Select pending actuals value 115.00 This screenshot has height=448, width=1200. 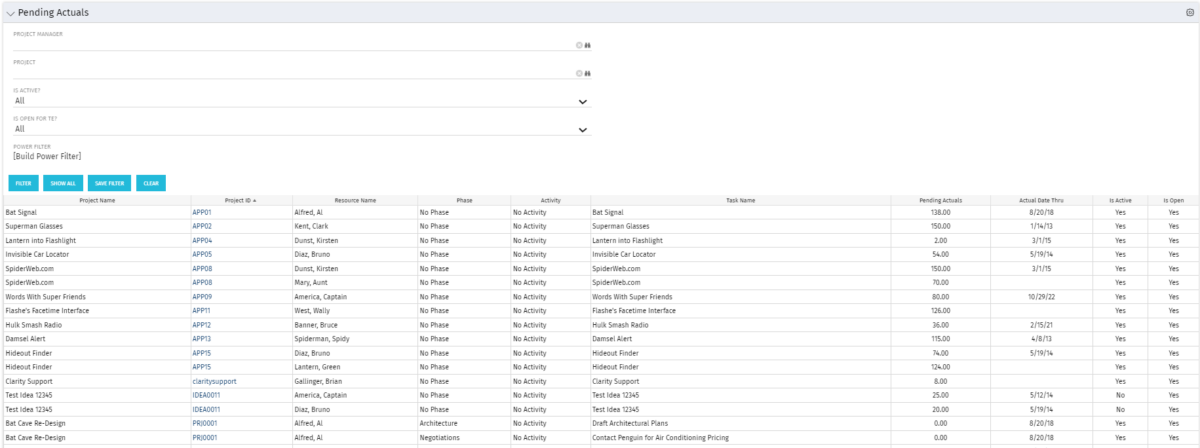940,339
